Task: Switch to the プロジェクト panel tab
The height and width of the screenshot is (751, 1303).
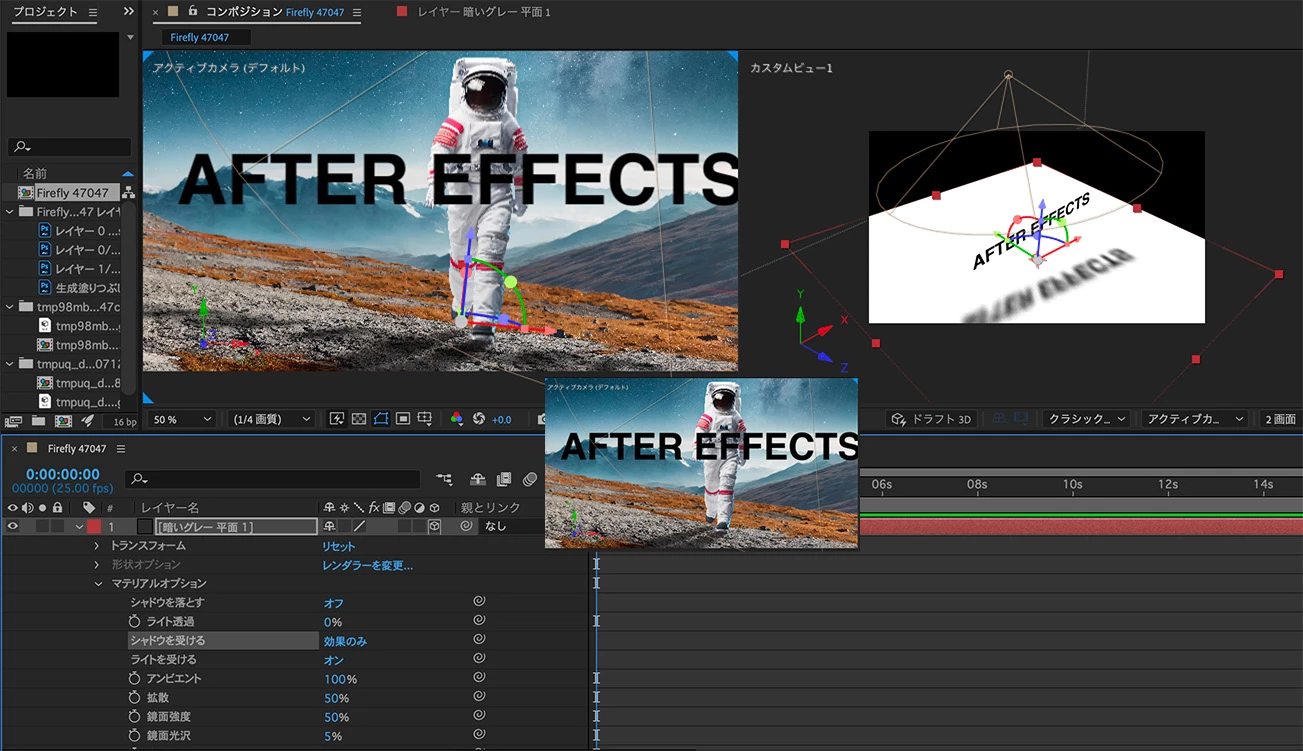Action: coord(45,12)
